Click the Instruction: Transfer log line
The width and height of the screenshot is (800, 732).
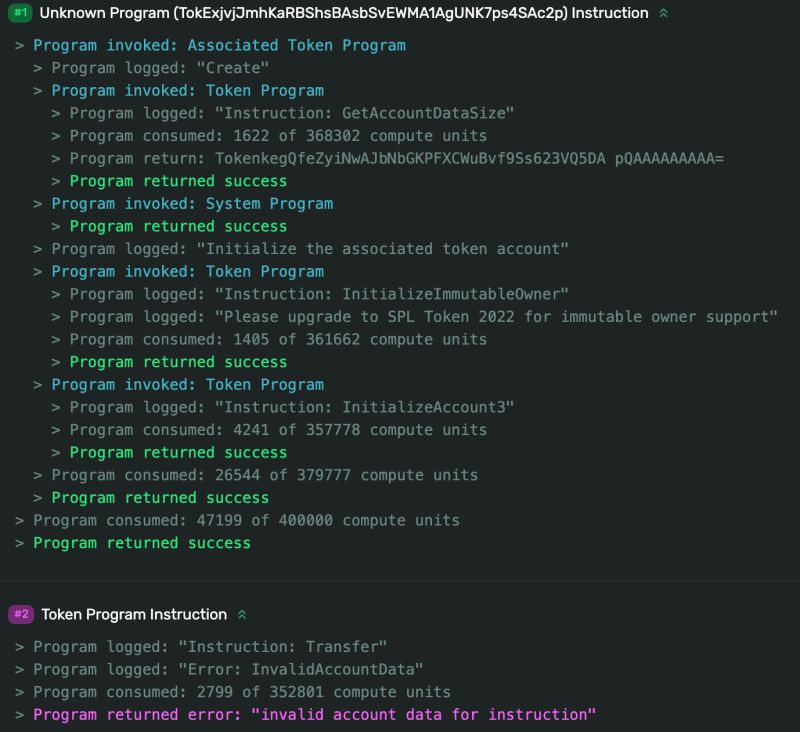coord(210,647)
